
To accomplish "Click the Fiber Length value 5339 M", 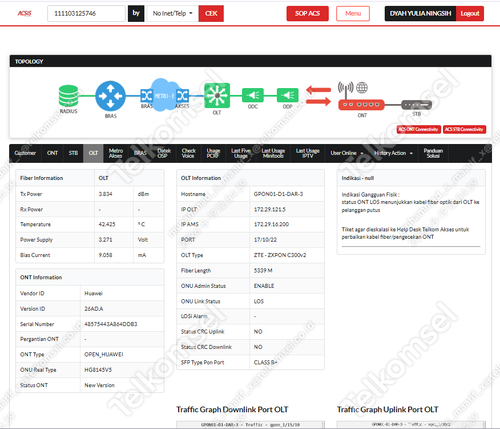I will click(263, 270).
